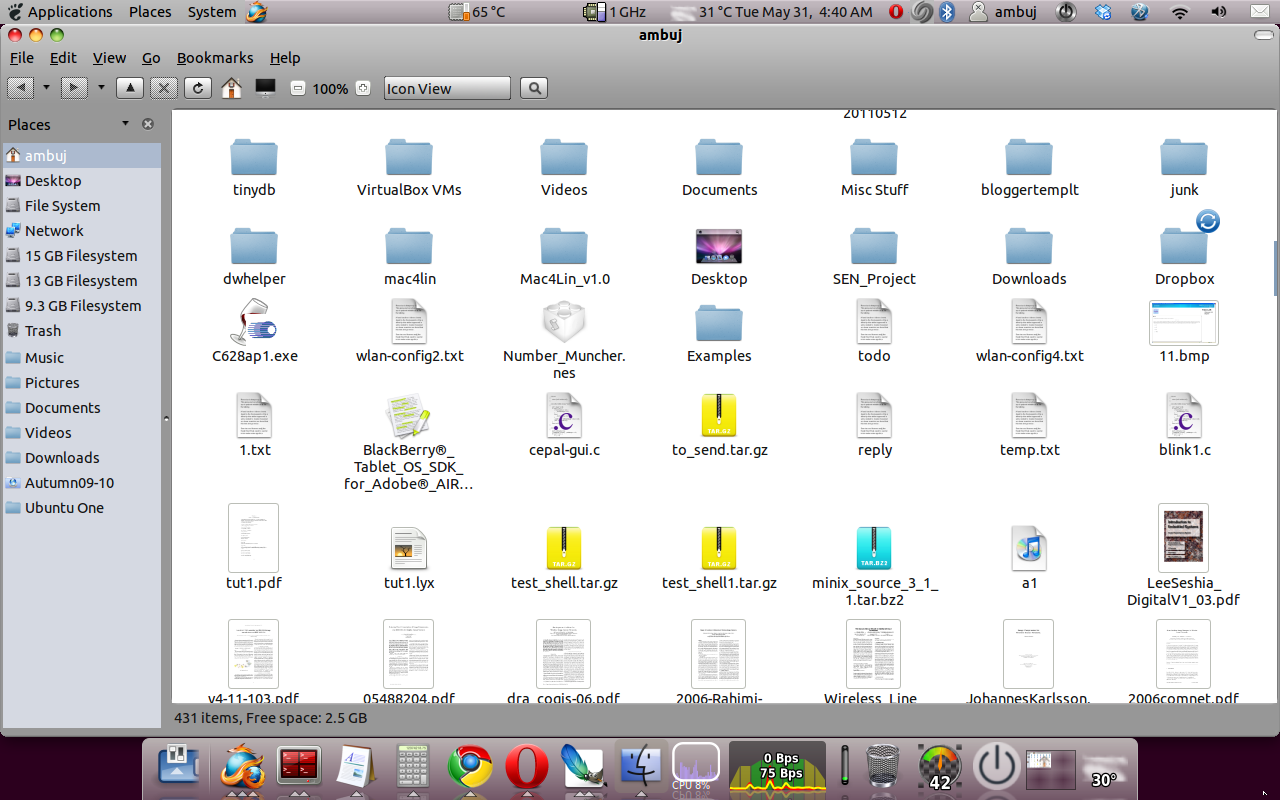Open Opera browser from the dock
This screenshot has height=800, width=1280.
pyautogui.click(x=525, y=768)
